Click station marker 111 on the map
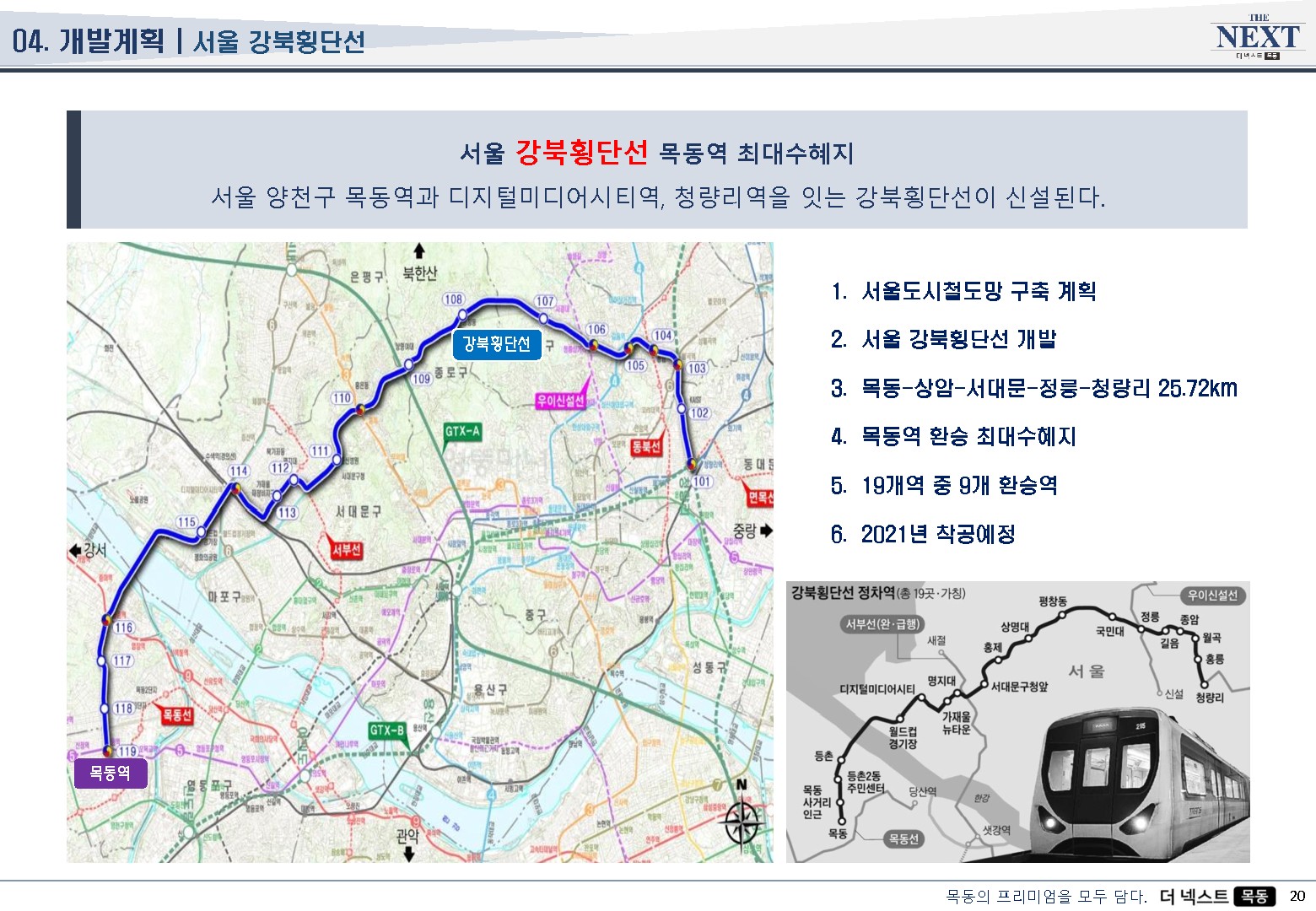The width and height of the screenshot is (1316, 911). [320, 450]
